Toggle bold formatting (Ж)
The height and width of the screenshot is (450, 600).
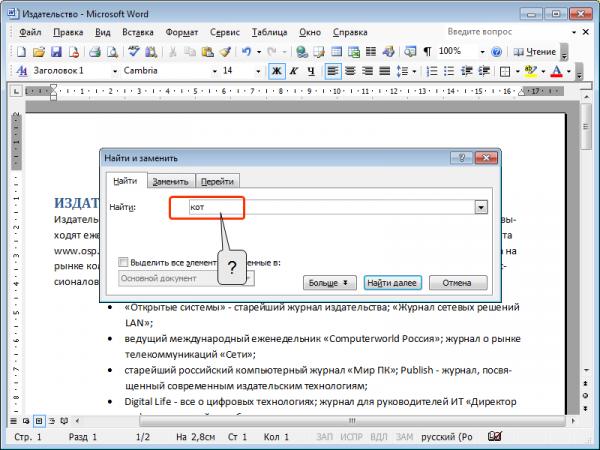click(277, 71)
